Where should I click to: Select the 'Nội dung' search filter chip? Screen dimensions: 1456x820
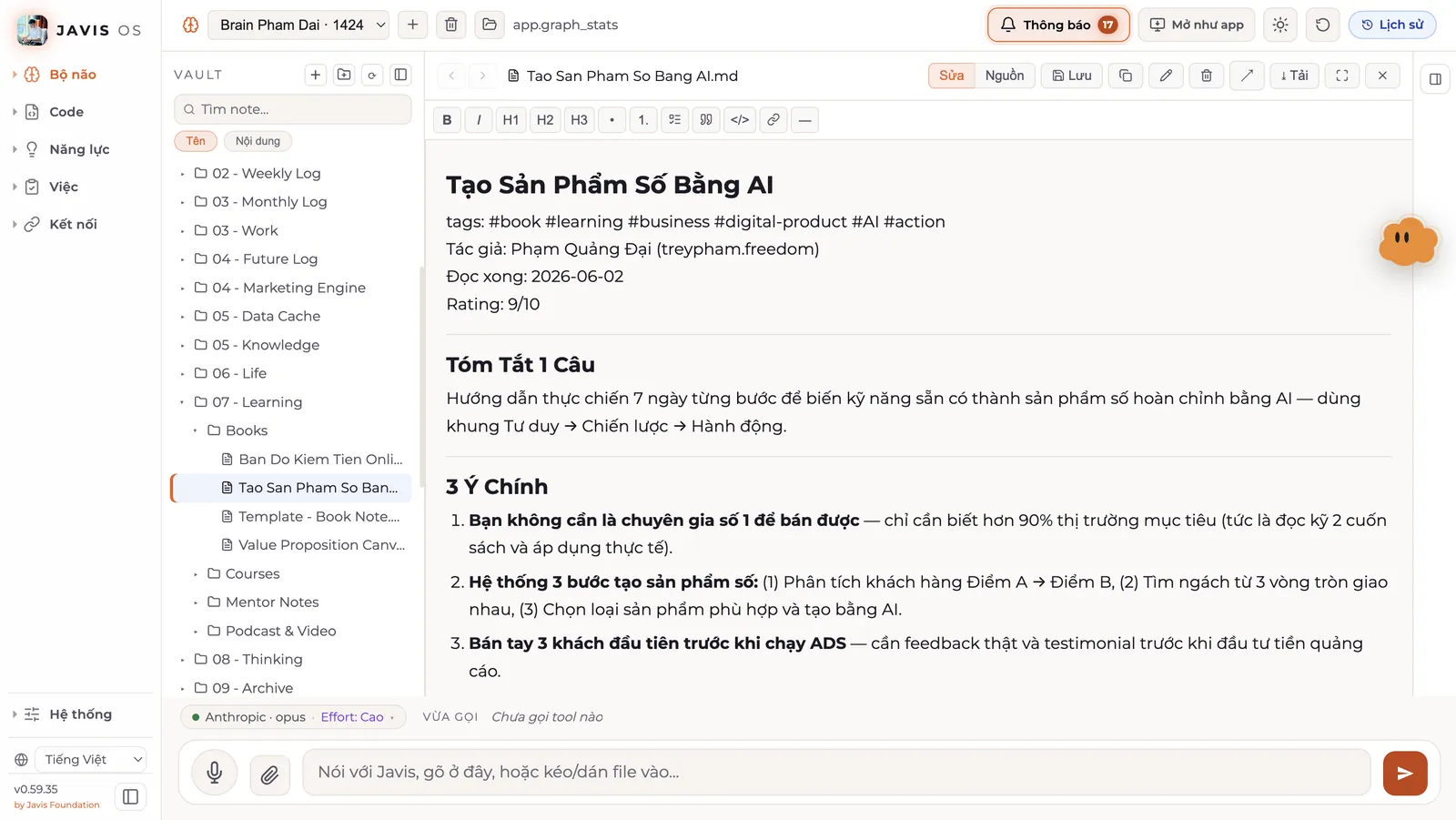pos(258,141)
